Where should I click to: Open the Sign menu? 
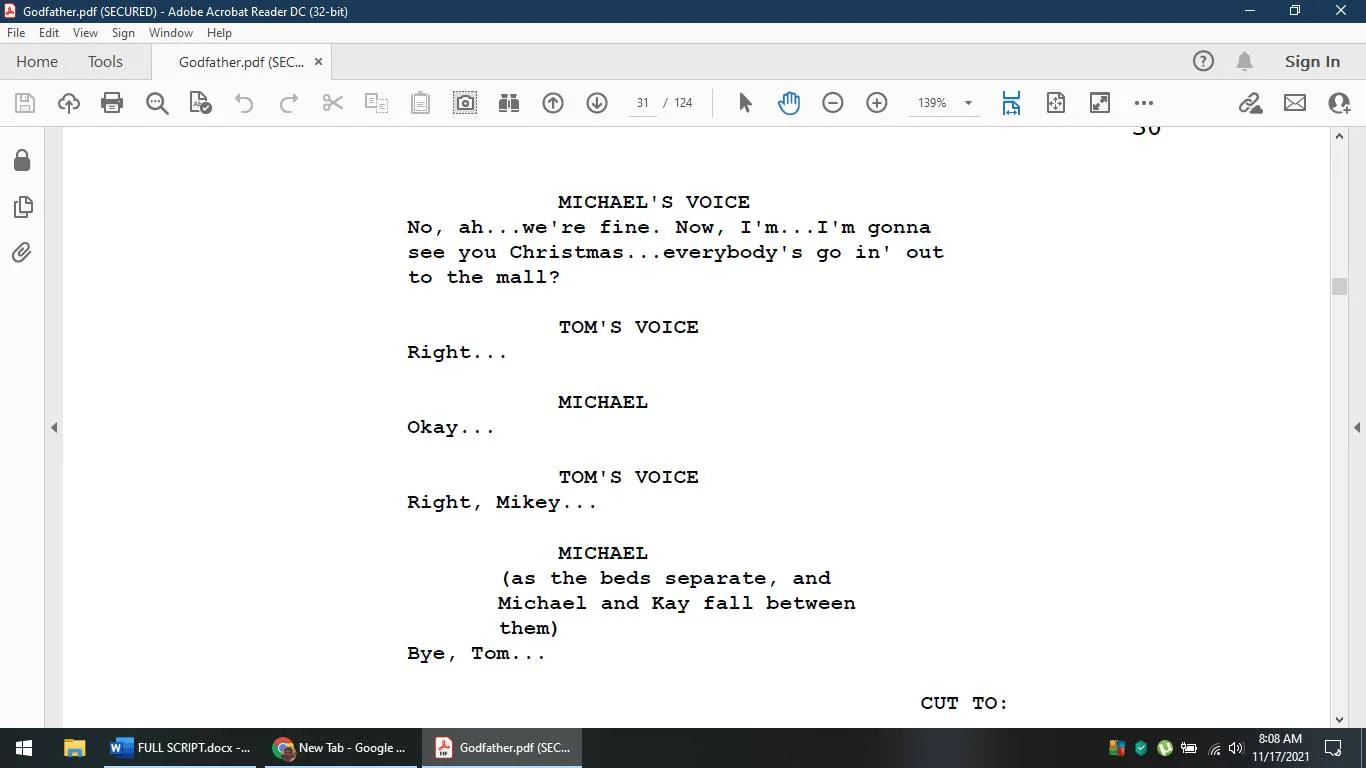[x=123, y=33]
